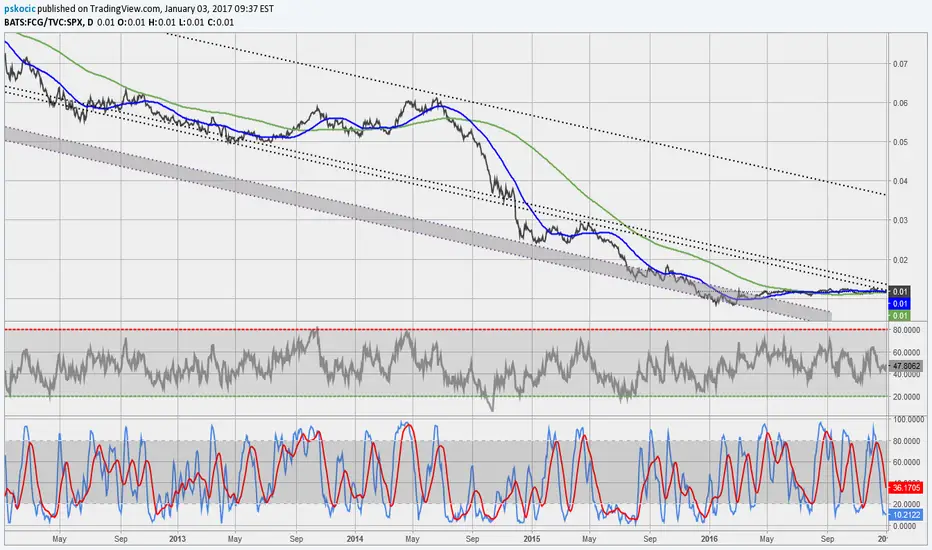
Task: Click the 0.02 price axis label
Action: [x=900, y=260]
